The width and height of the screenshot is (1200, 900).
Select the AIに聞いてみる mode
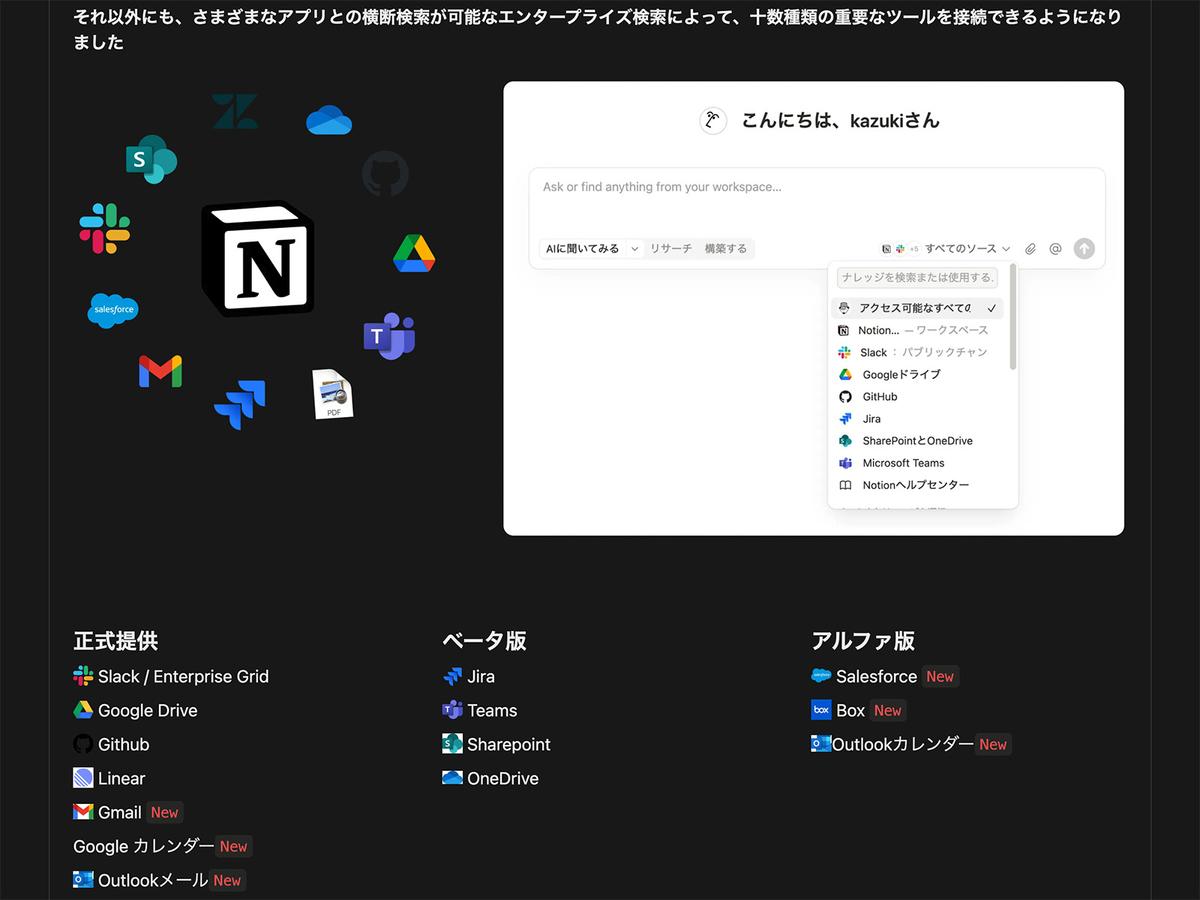(582, 249)
